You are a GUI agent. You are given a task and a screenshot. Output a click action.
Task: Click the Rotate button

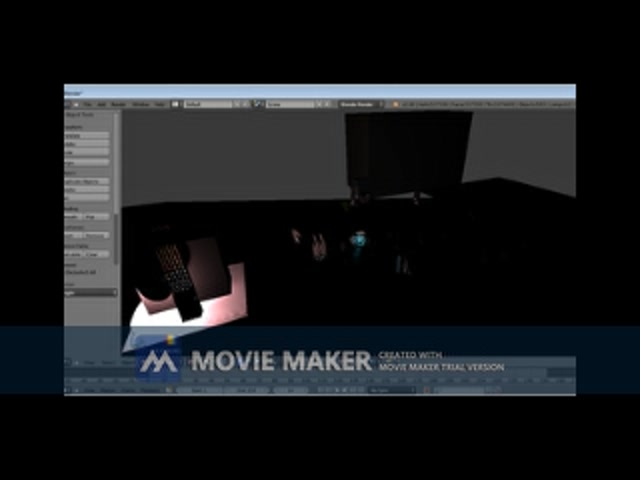(x=87, y=144)
